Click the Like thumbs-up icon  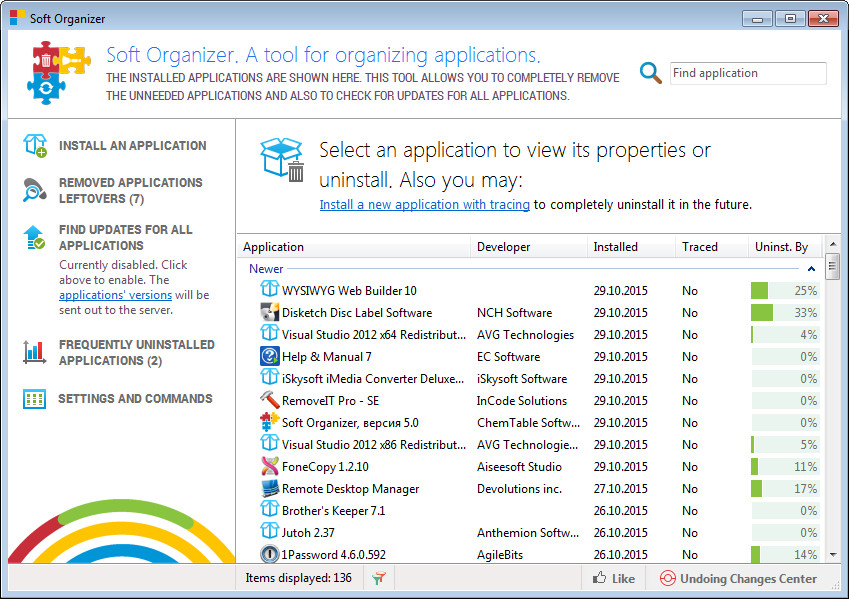click(599, 578)
